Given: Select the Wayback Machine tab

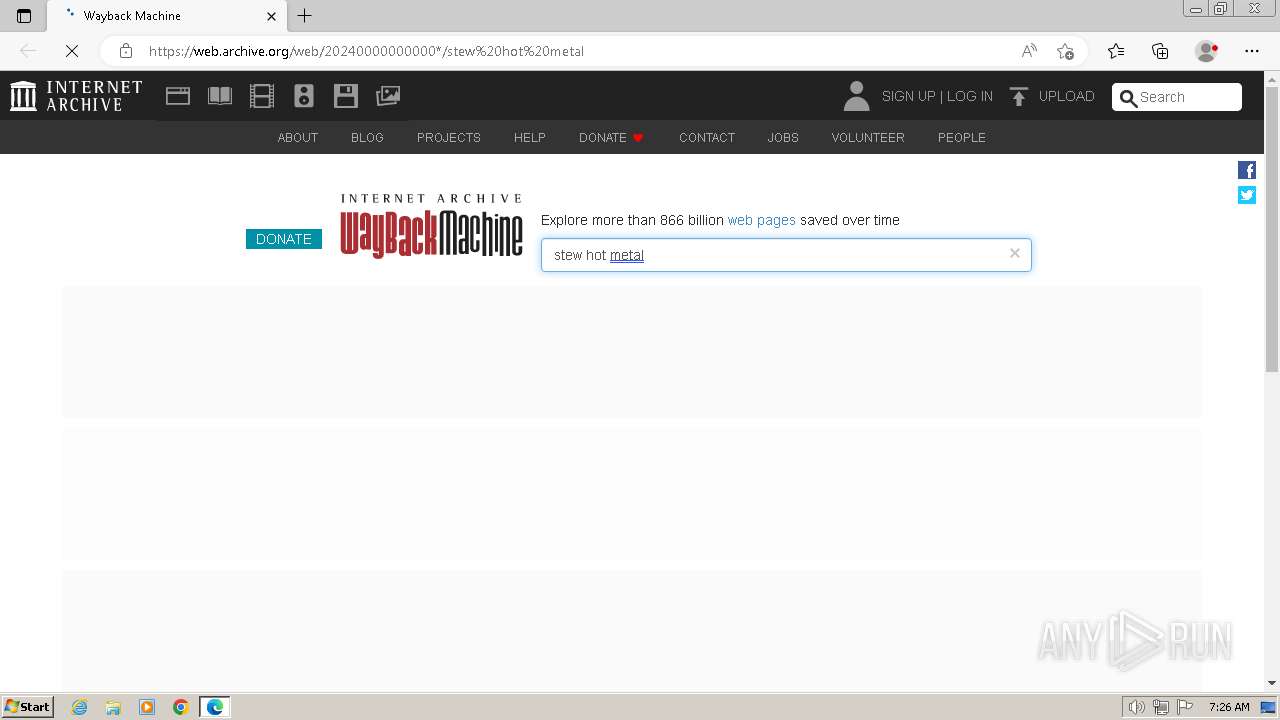Looking at the screenshot, I should (168, 16).
